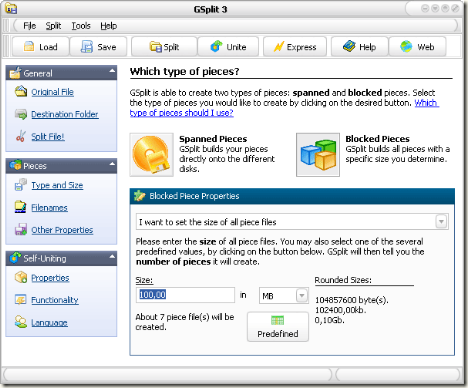Click the Express toolbar button
This screenshot has width=468, height=388.
pyautogui.click(x=295, y=47)
